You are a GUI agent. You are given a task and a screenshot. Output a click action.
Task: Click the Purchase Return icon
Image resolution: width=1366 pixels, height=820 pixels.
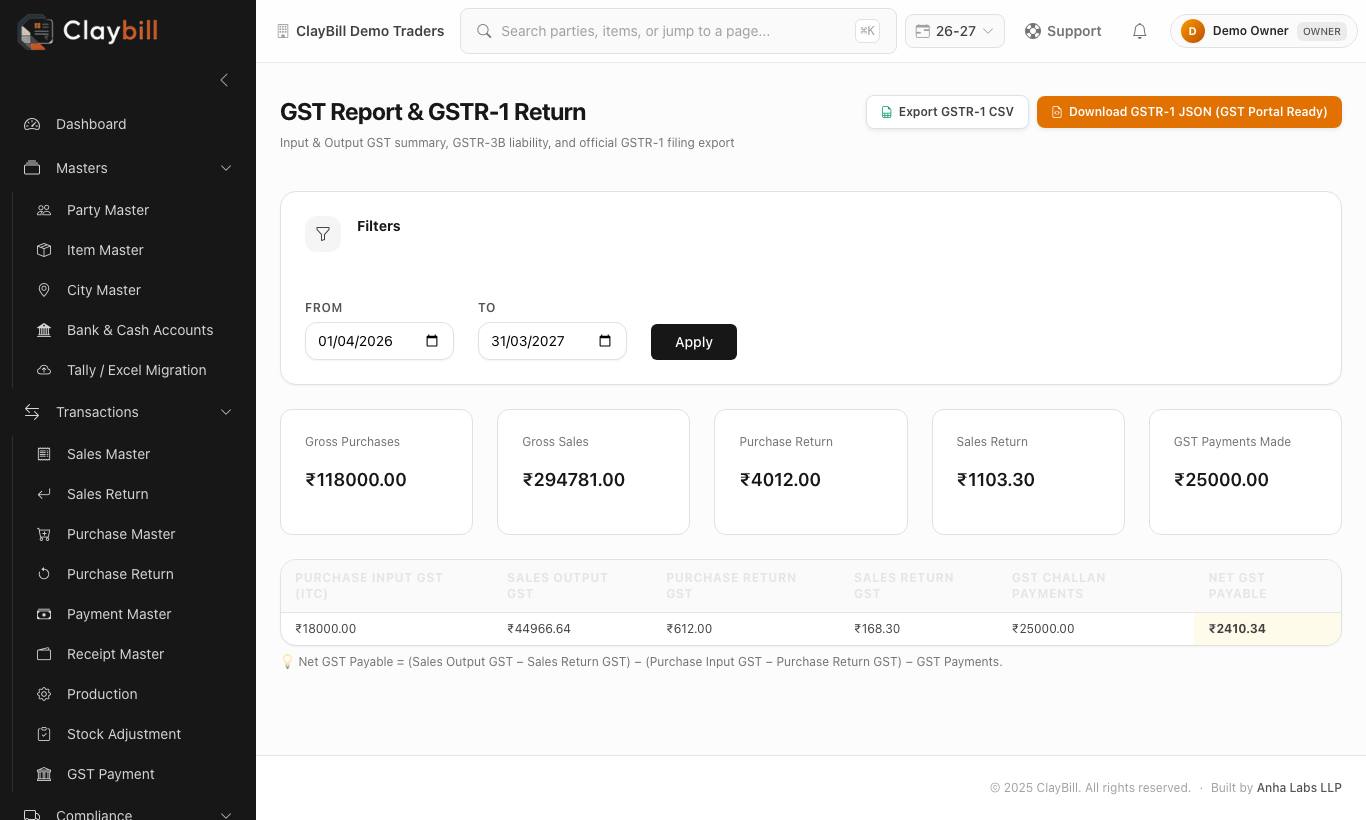[x=44, y=574]
